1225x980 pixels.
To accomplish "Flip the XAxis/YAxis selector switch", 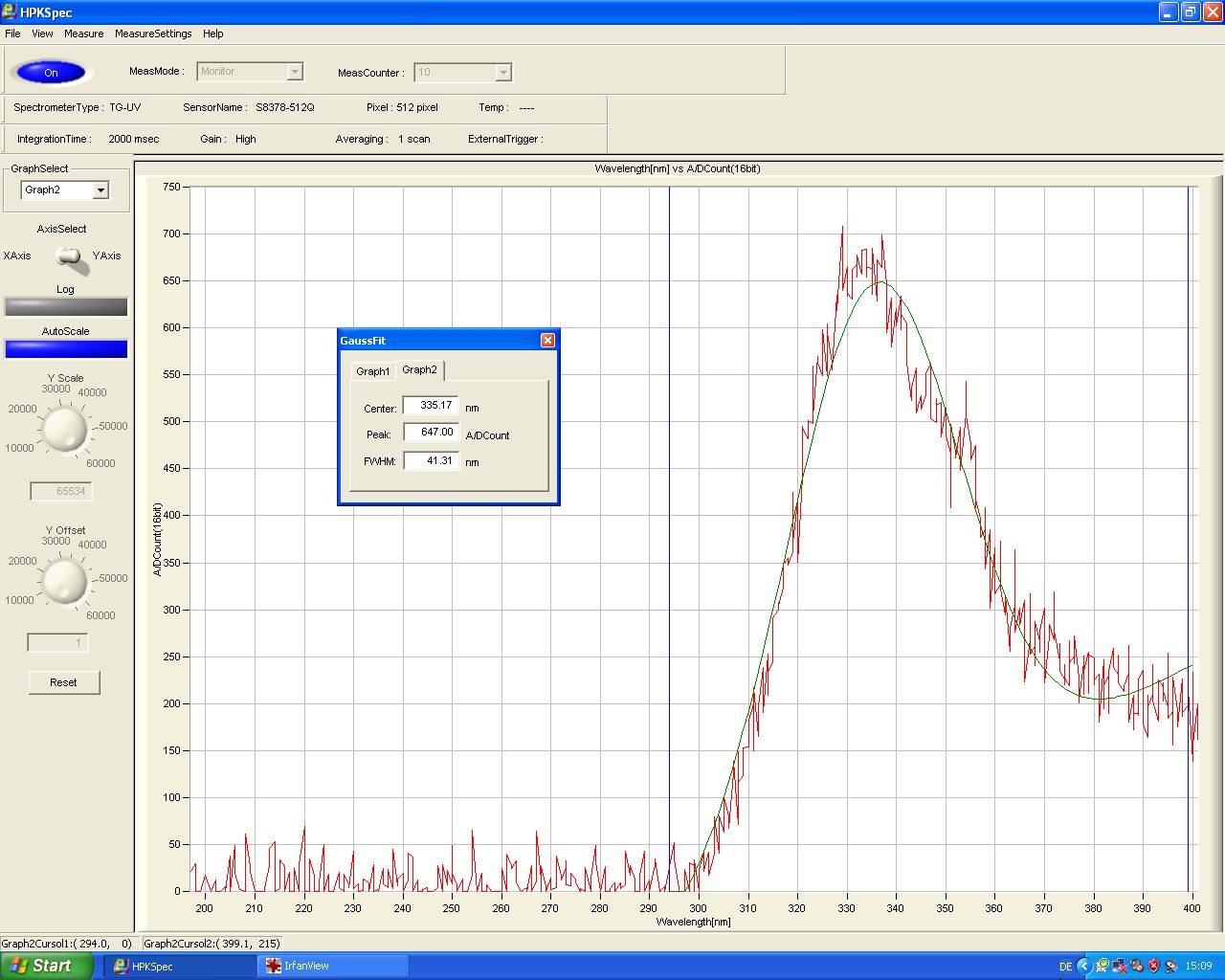I will [69, 256].
